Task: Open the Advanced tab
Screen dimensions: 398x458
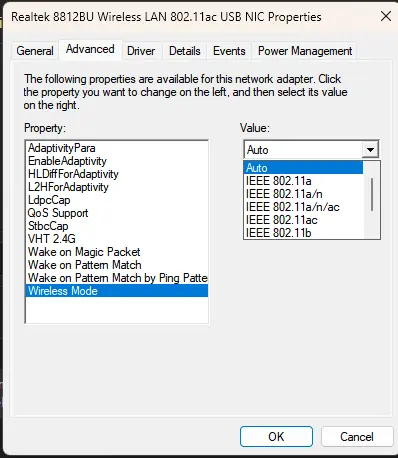Action: click(x=90, y=49)
